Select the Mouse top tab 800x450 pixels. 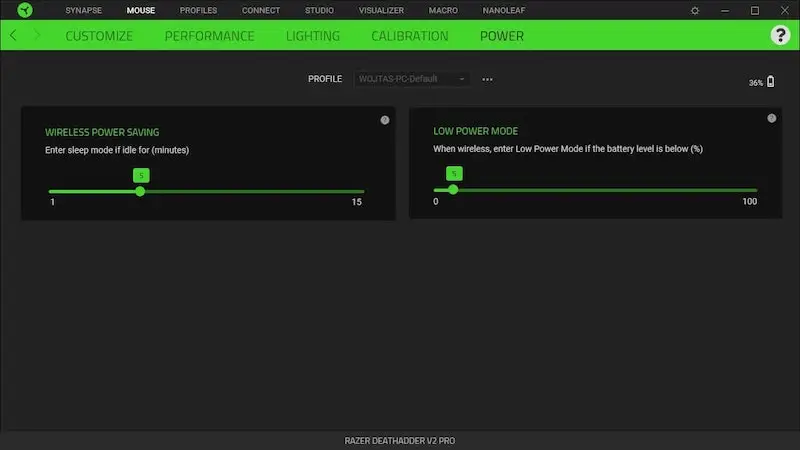tap(141, 10)
